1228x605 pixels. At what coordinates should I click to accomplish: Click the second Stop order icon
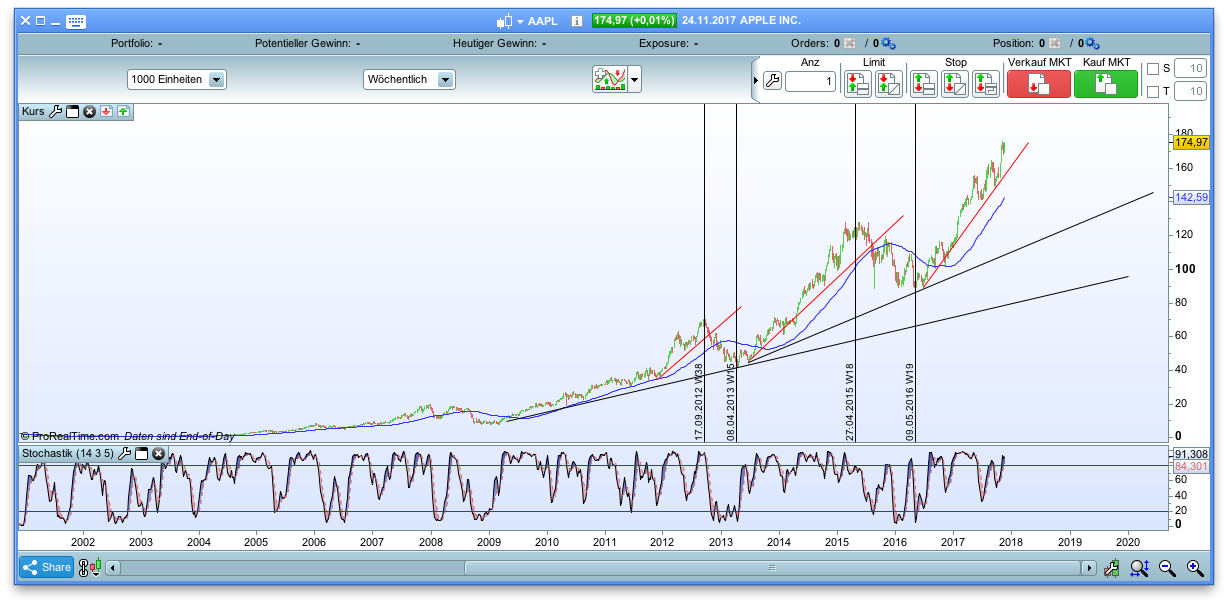click(955, 84)
